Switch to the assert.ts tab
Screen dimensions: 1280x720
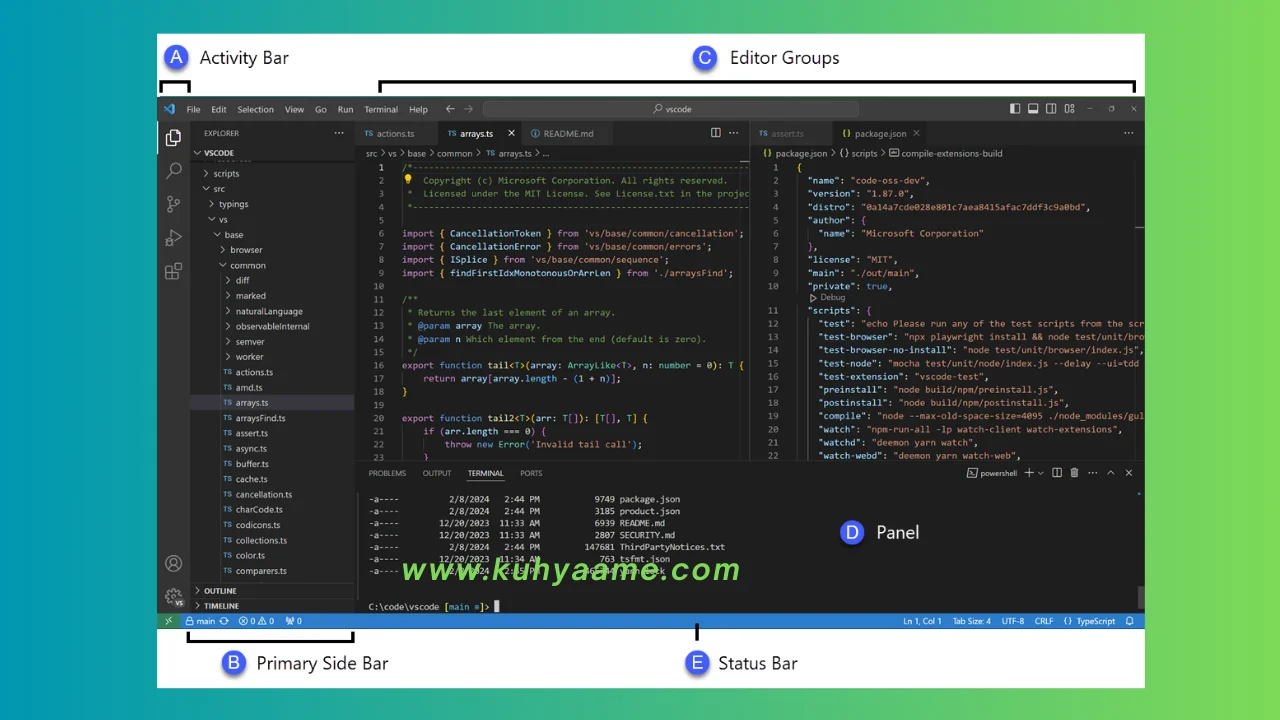[787, 133]
